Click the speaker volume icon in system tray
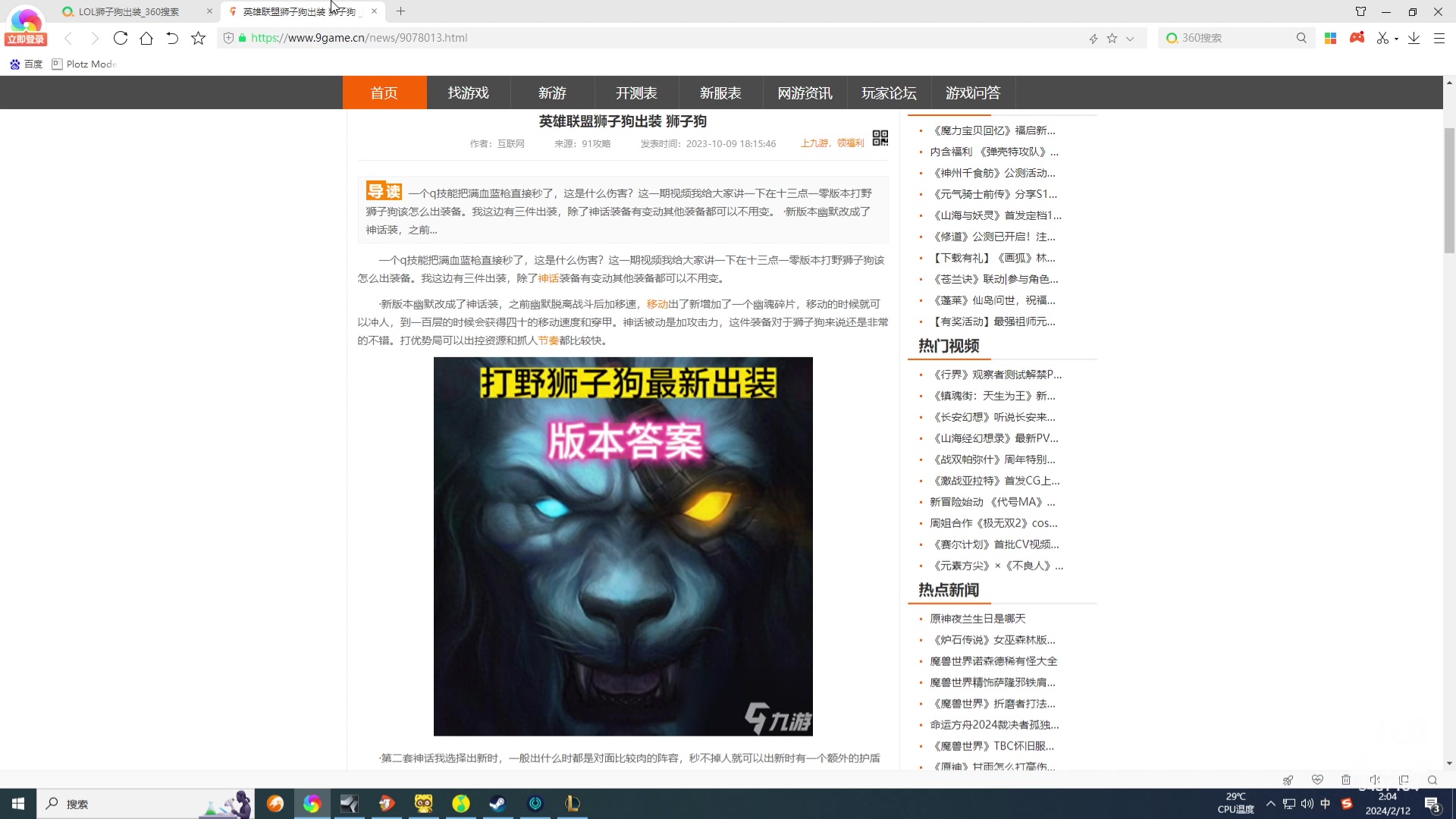Image resolution: width=1456 pixels, height=819 pixels. tap(1307, 804)
